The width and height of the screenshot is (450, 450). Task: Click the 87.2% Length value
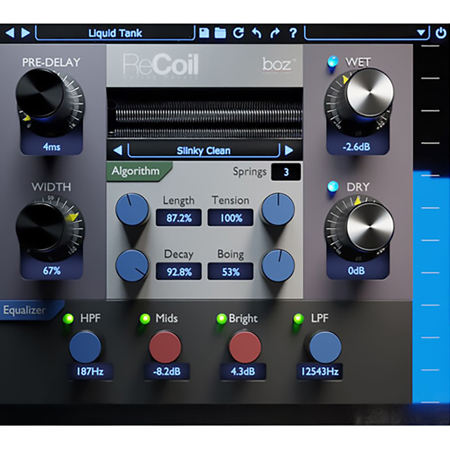tap(179, 218)
